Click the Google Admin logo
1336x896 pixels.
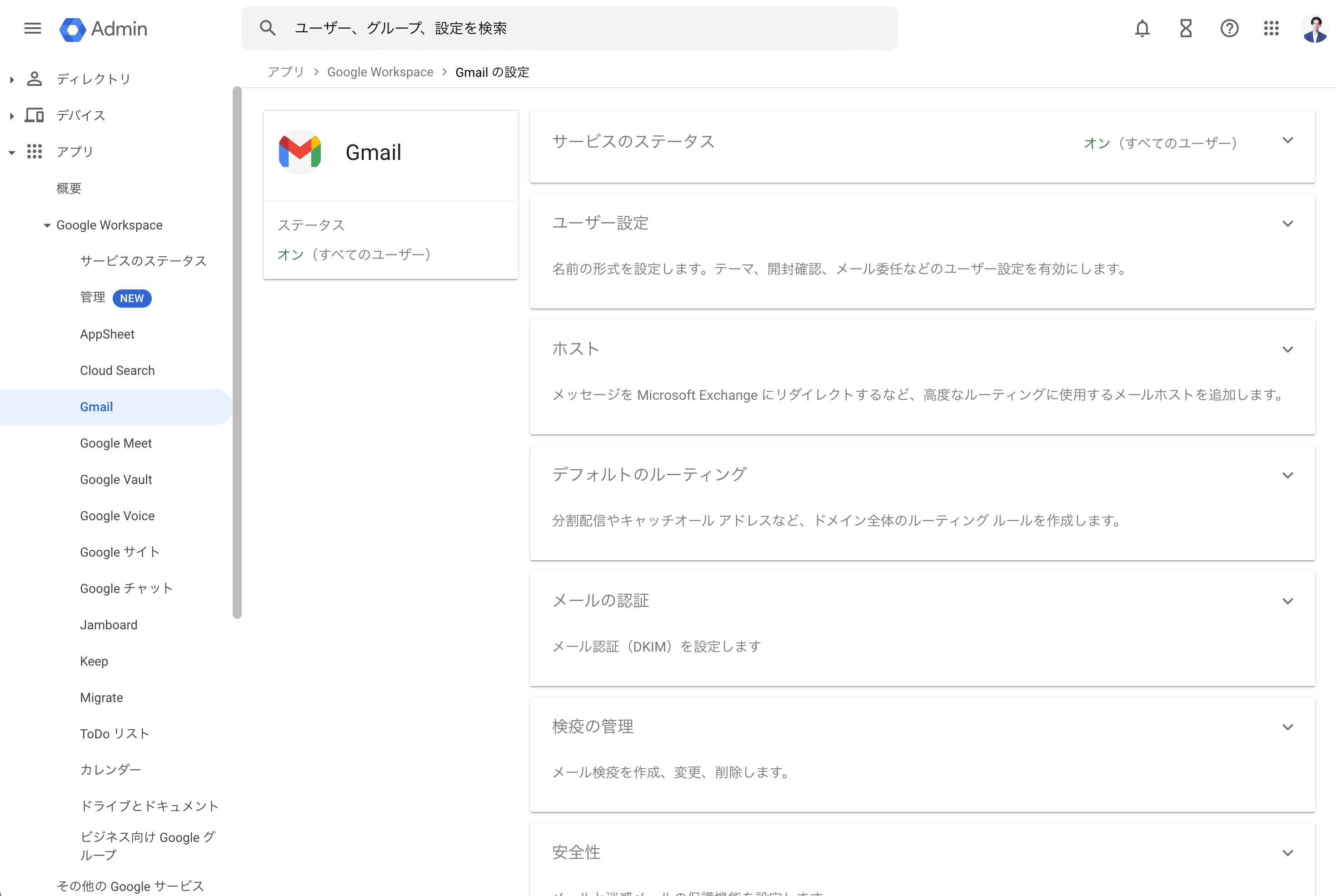tap(104, 29)
